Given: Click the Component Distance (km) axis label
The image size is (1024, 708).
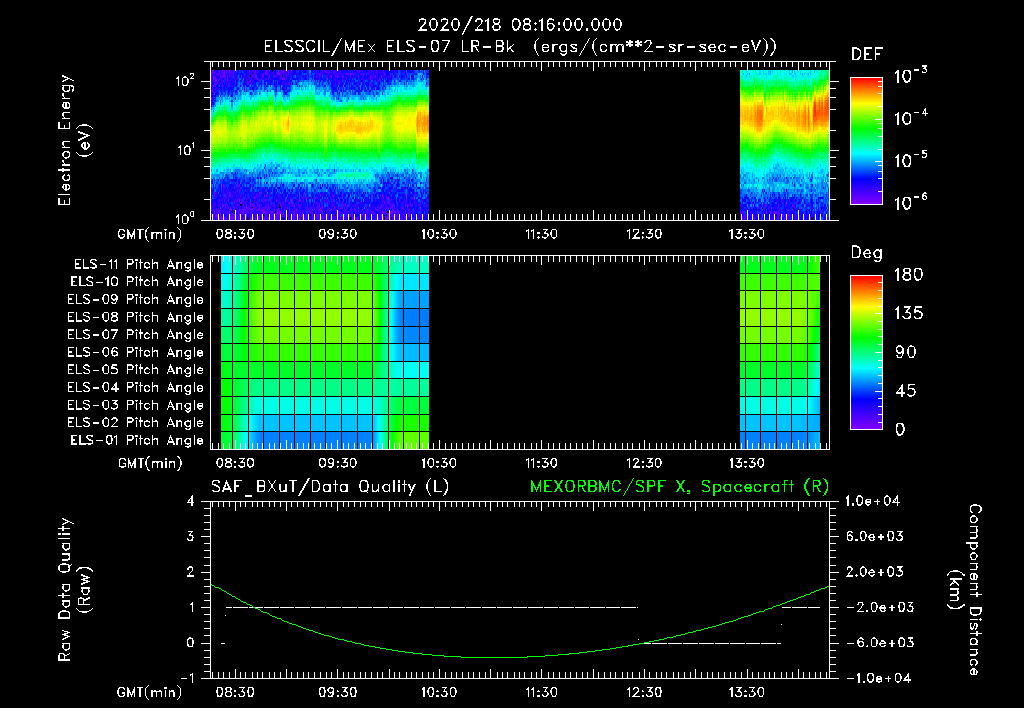Looking at the screenshot, I should tap(965, 590).
